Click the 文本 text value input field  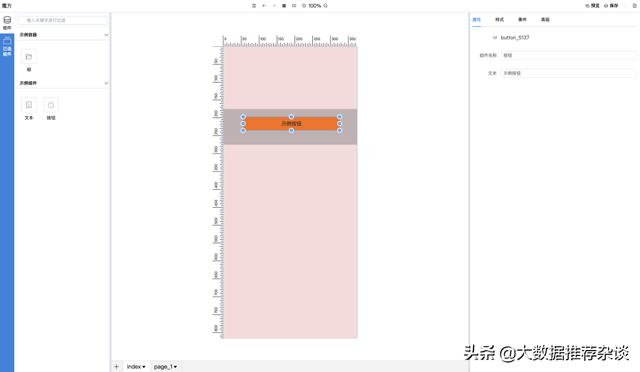click(569, 73)
